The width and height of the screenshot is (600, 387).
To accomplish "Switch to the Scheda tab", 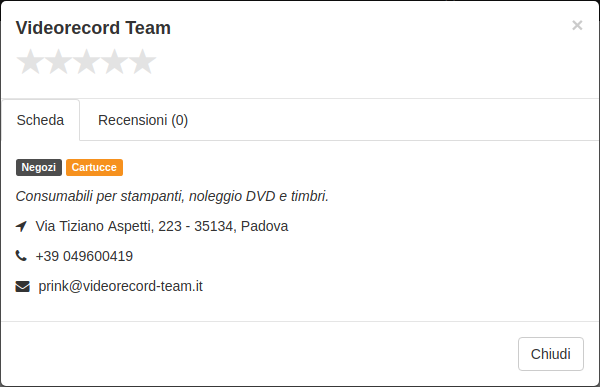I will (41, 120).
